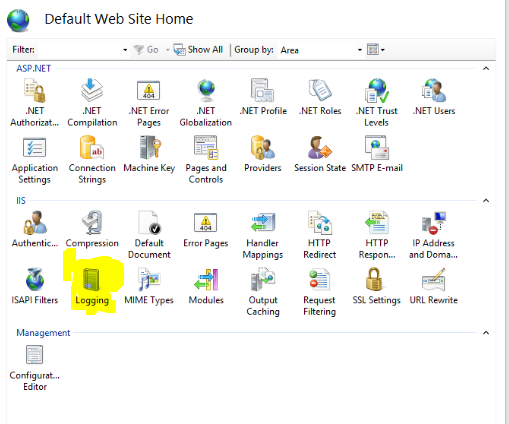
Task: Open .NET Profile feature
Action: click(x=263, y=97)
